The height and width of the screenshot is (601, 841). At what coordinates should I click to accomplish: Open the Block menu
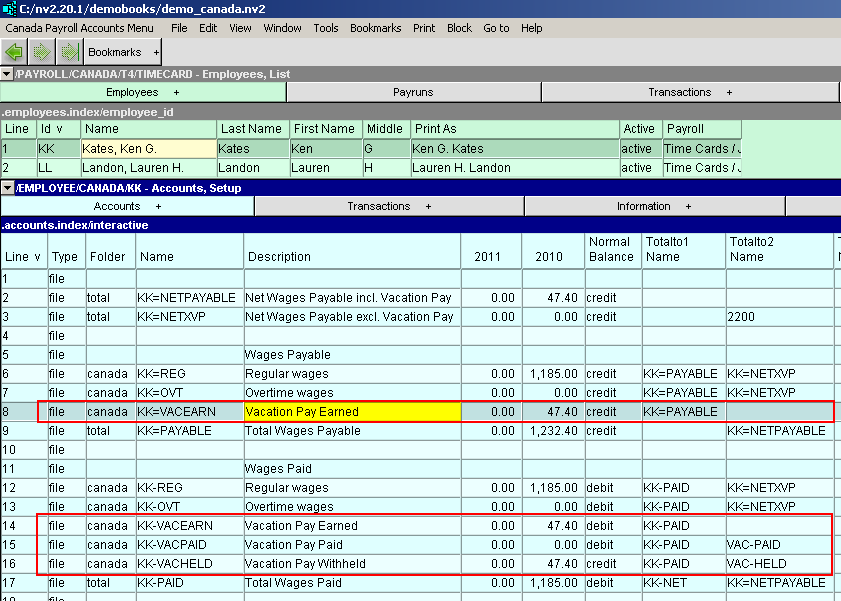coord(459,28)
